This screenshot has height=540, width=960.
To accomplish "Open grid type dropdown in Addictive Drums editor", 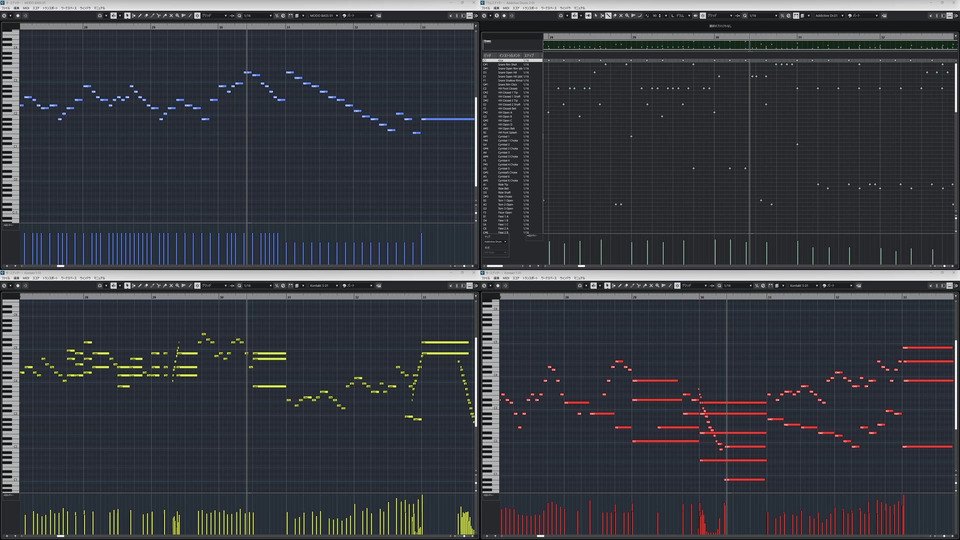I will point(720,15).
